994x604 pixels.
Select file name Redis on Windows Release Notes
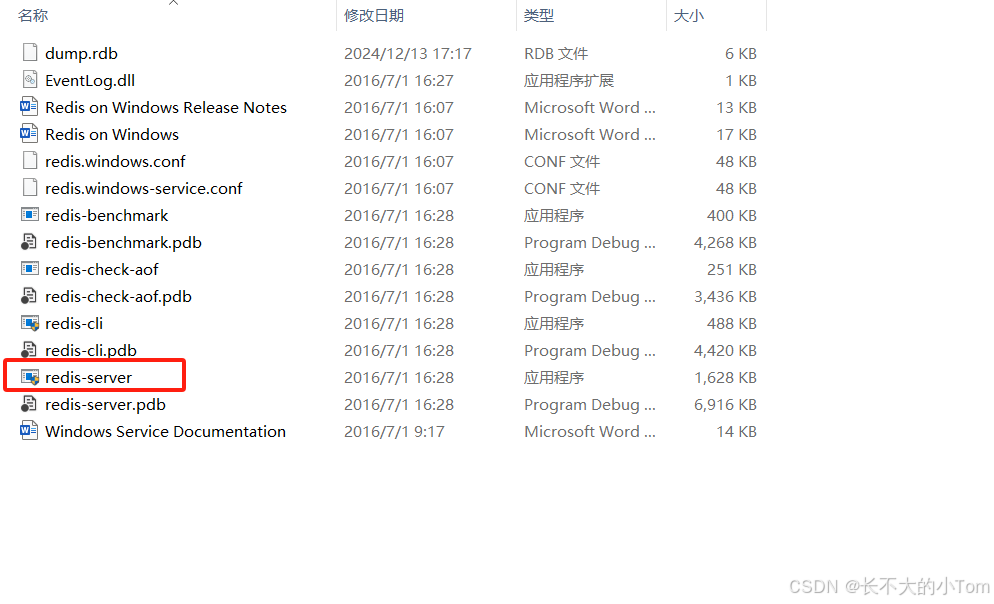(166, 107)
